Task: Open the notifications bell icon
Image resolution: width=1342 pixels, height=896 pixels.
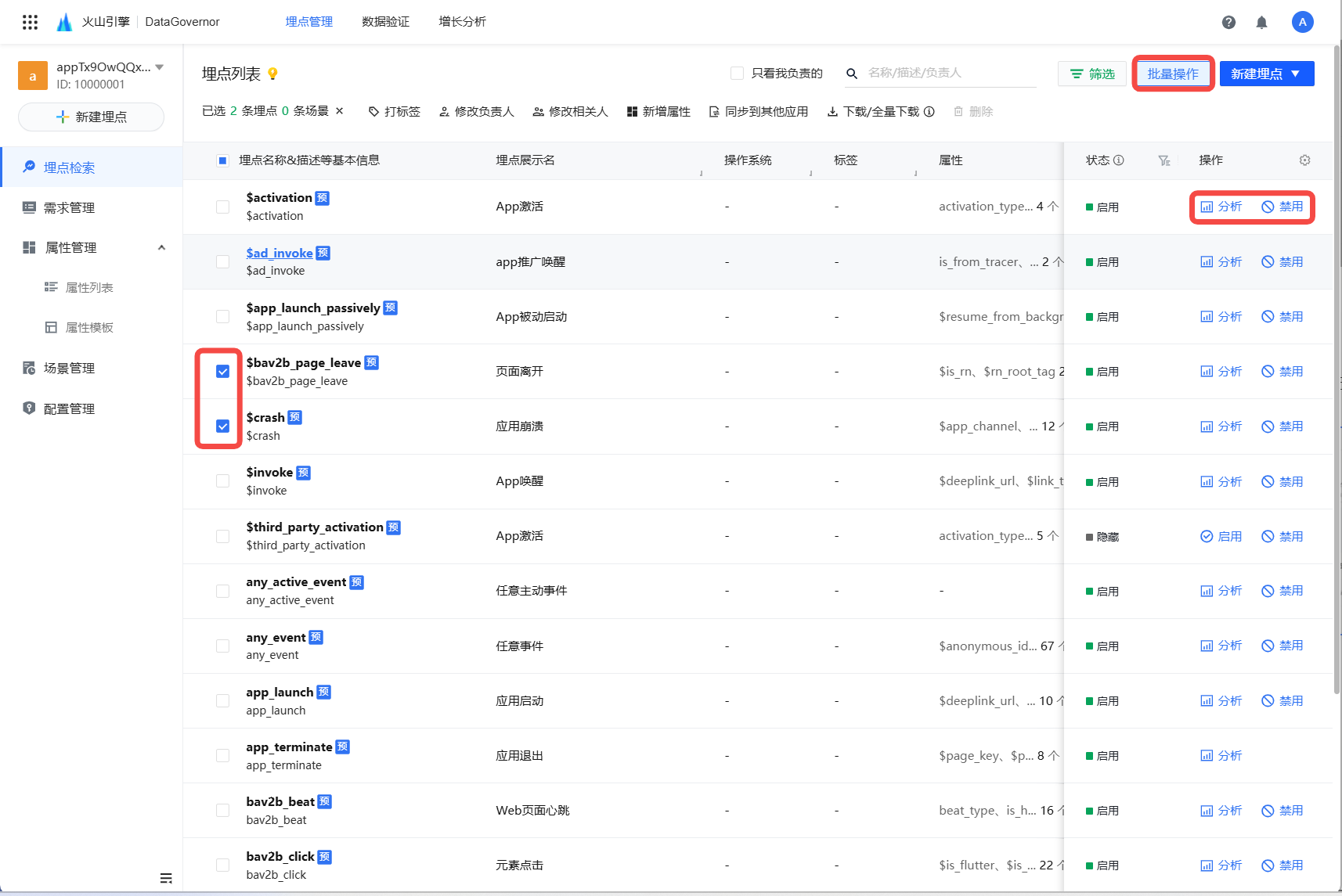Action: (x=1261, y=22)
